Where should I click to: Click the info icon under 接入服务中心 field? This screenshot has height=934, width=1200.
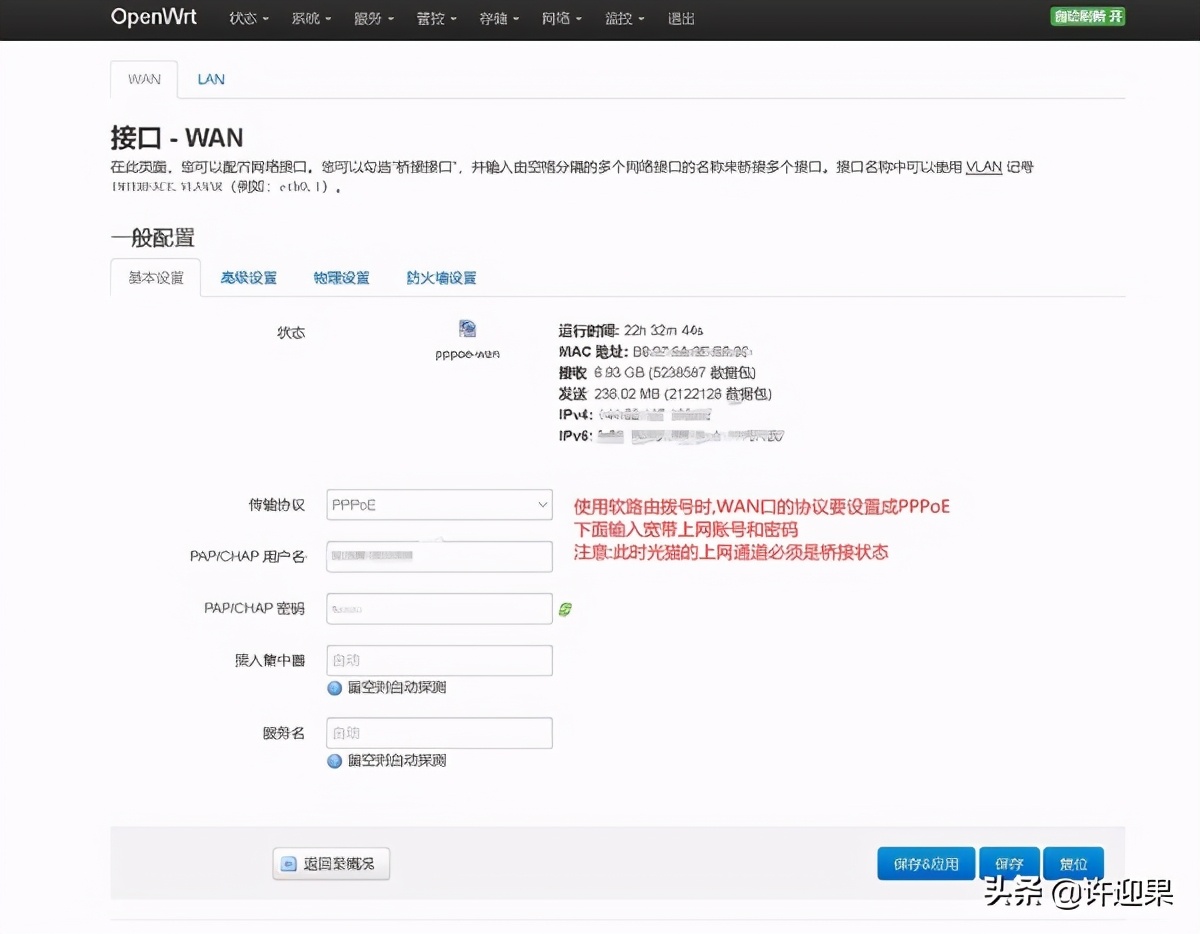333,688
